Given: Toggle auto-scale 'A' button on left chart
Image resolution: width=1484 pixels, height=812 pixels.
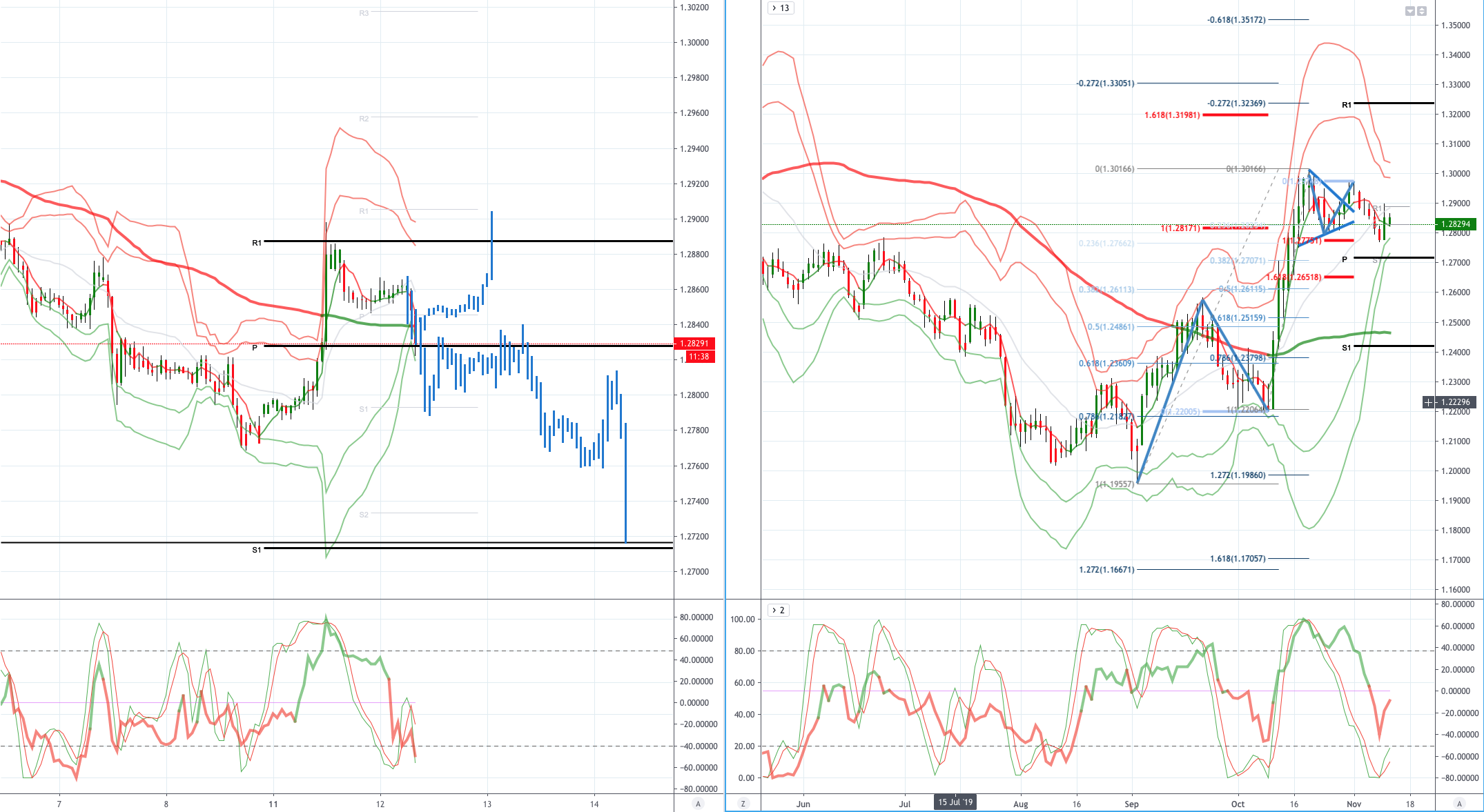Looking at the screenshot, I should pyautogui.click(x=698, y=804).
